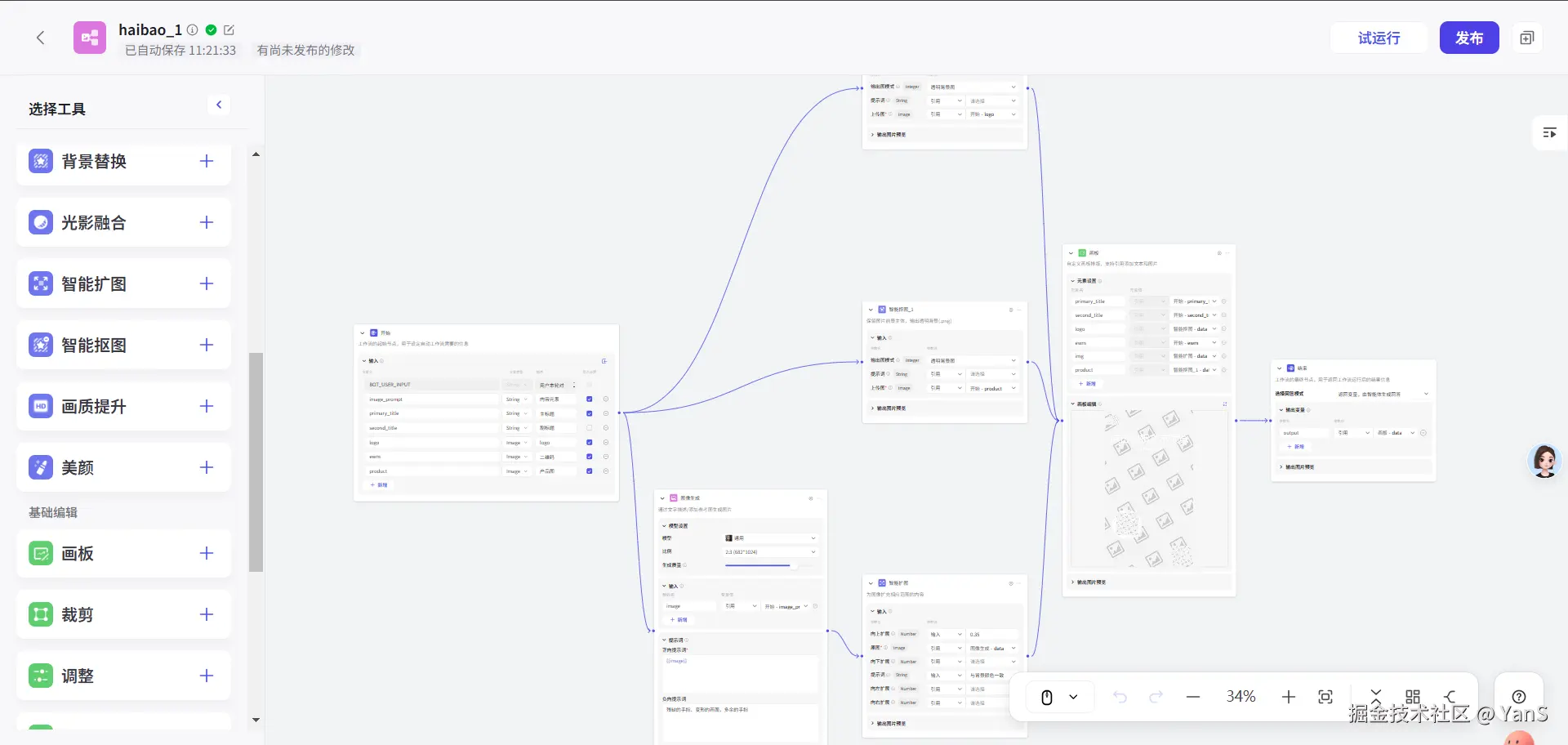Screen dimensions: 1568x745
Task: Enable required checkbox for second_title
Action: click(x=590, y=428)
